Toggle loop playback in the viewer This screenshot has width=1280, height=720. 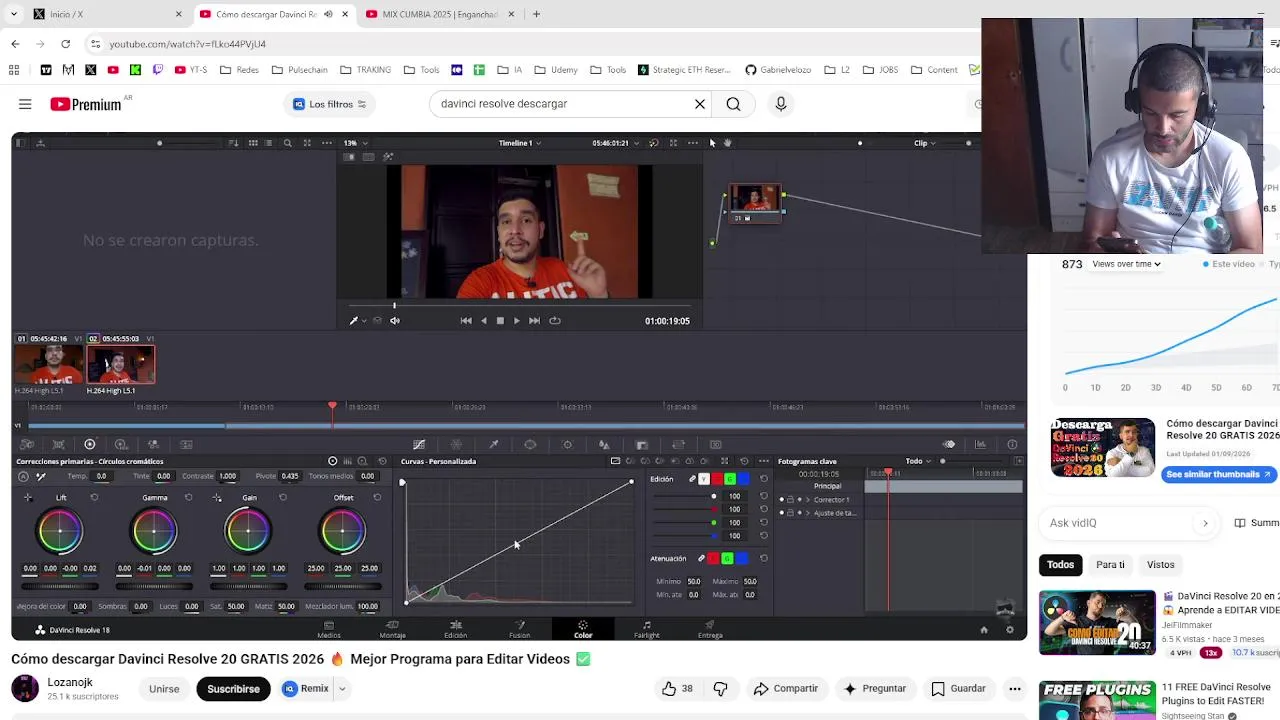[555, 321]
